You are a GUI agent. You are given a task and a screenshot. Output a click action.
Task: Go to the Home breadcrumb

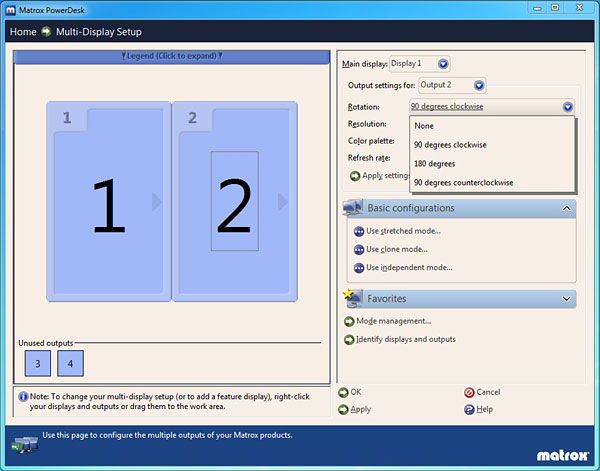tap(23, 32)
